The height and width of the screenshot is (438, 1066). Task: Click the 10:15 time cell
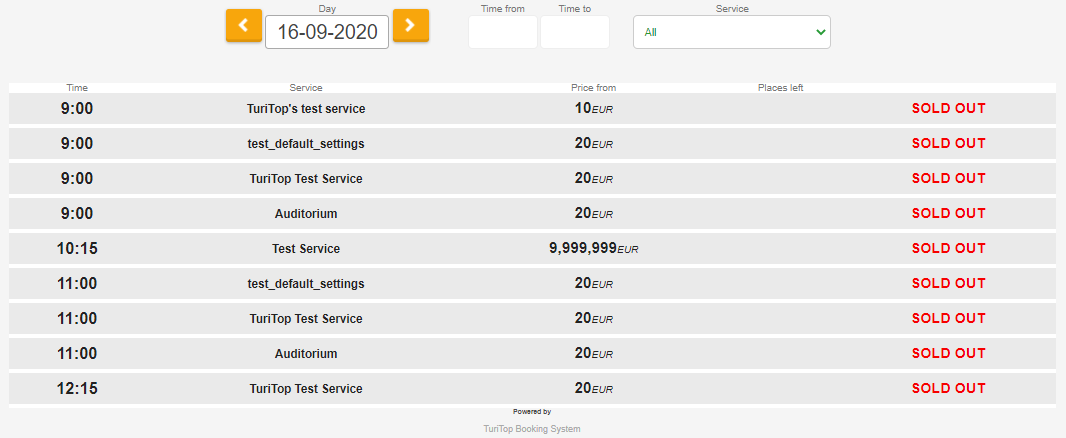pyautogui.click(x=77, y=249)
